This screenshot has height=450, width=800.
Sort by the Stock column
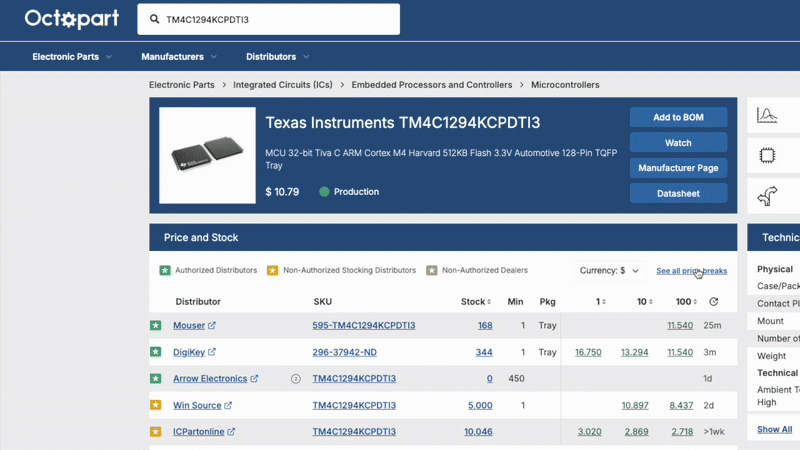click(476, 302)
